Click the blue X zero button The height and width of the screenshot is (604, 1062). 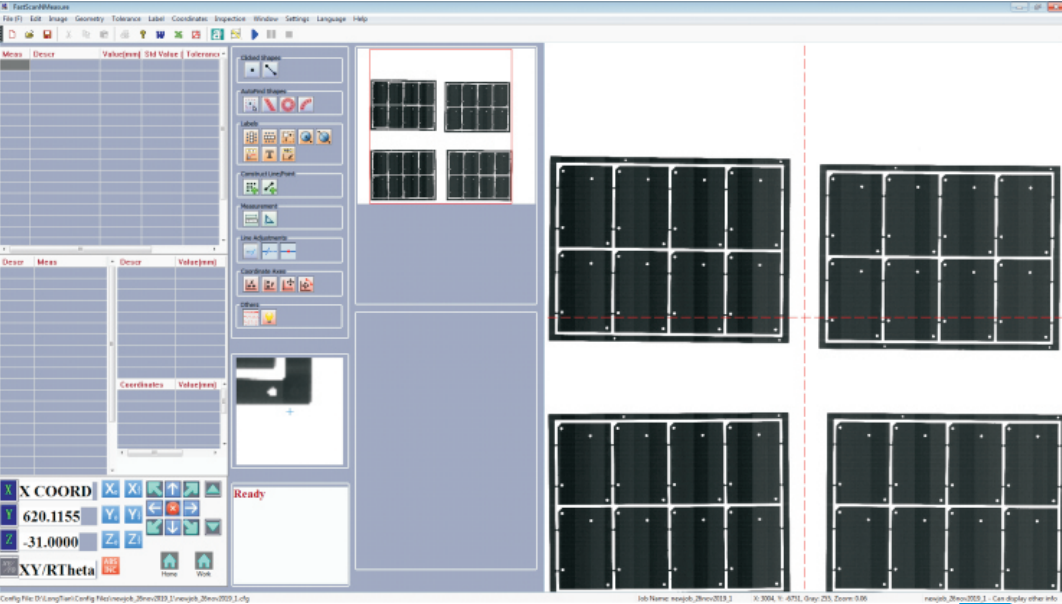[x=110, y=490]
